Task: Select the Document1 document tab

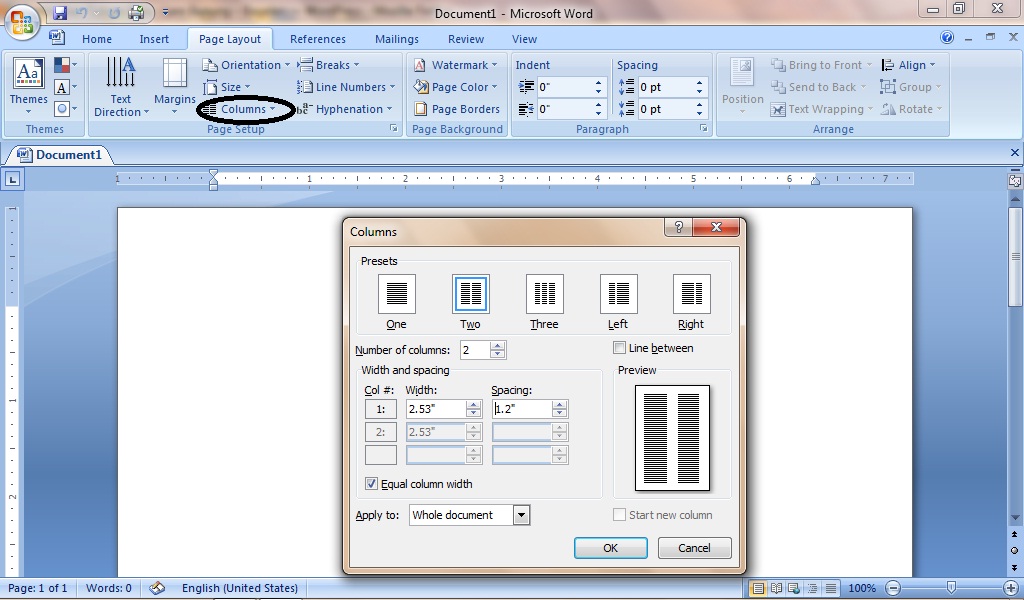Action: [59, 155]
